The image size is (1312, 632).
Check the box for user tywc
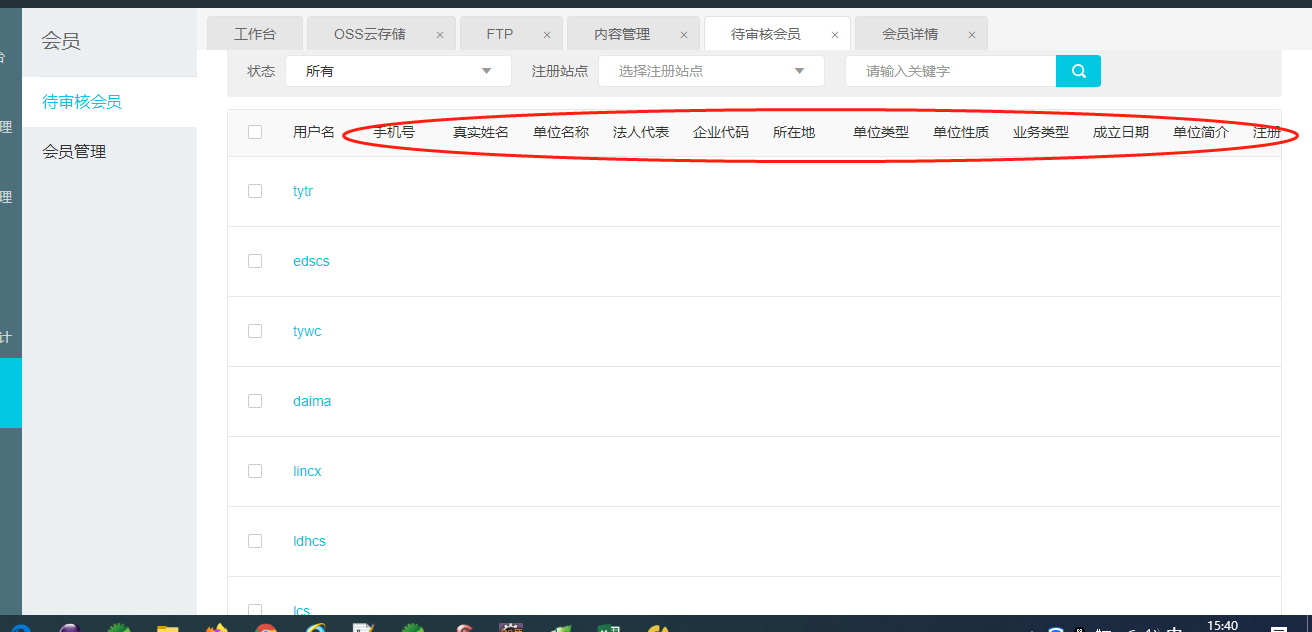point(255,331)
